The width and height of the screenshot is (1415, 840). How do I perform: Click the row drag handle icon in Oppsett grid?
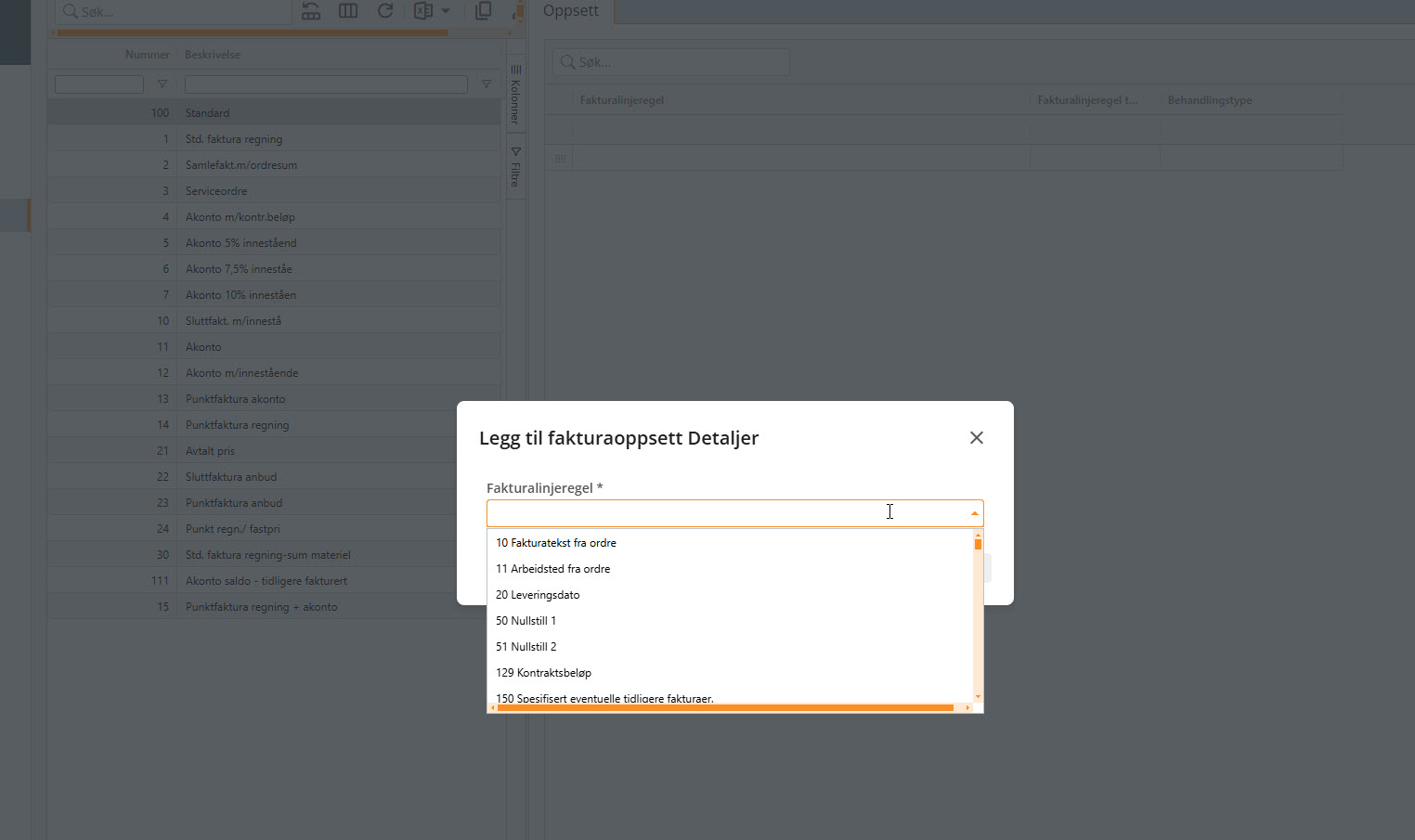[x=560, y=159]
